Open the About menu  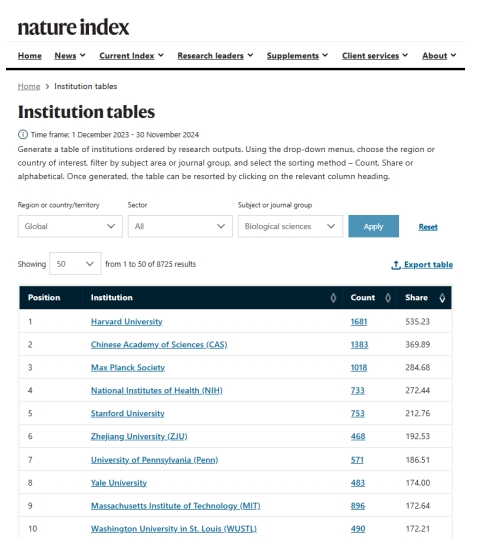pos(439,56)
